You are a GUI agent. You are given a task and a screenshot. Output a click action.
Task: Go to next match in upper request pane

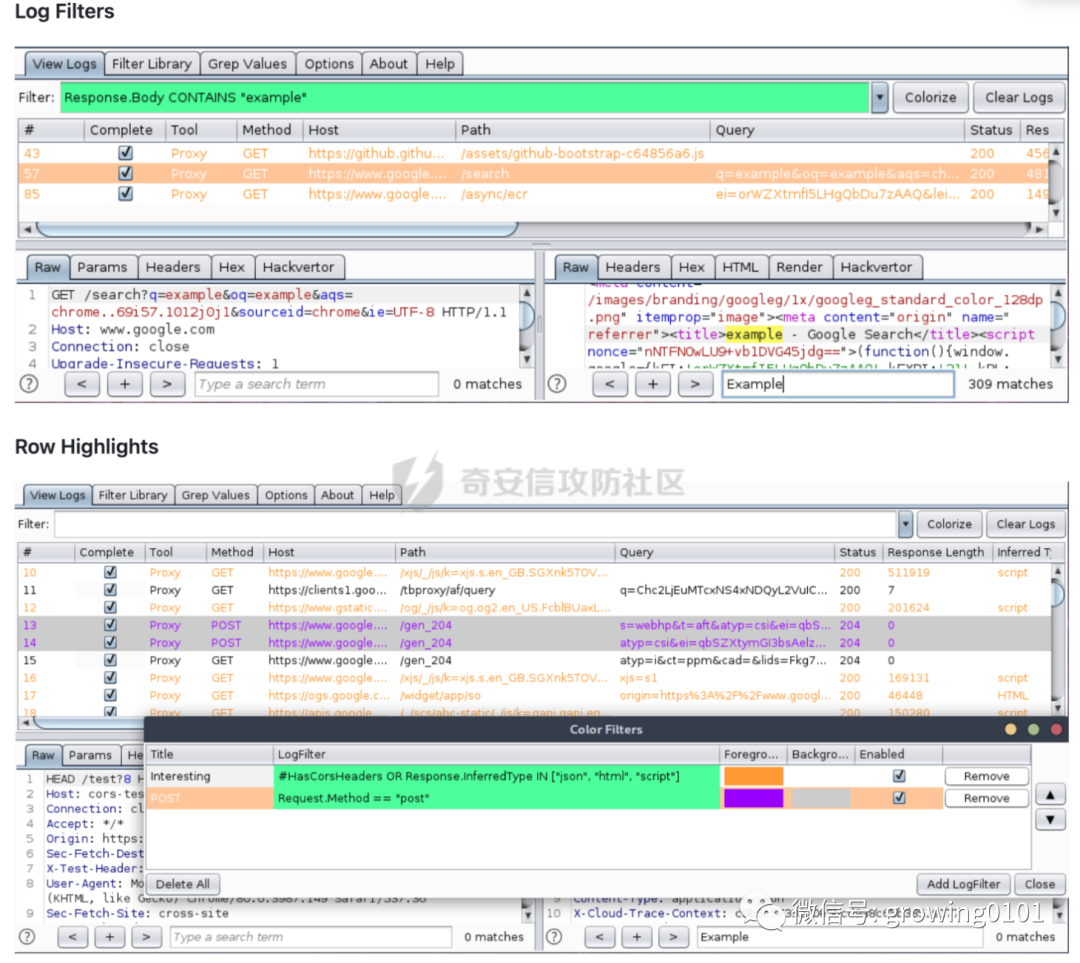pos(167,384)
